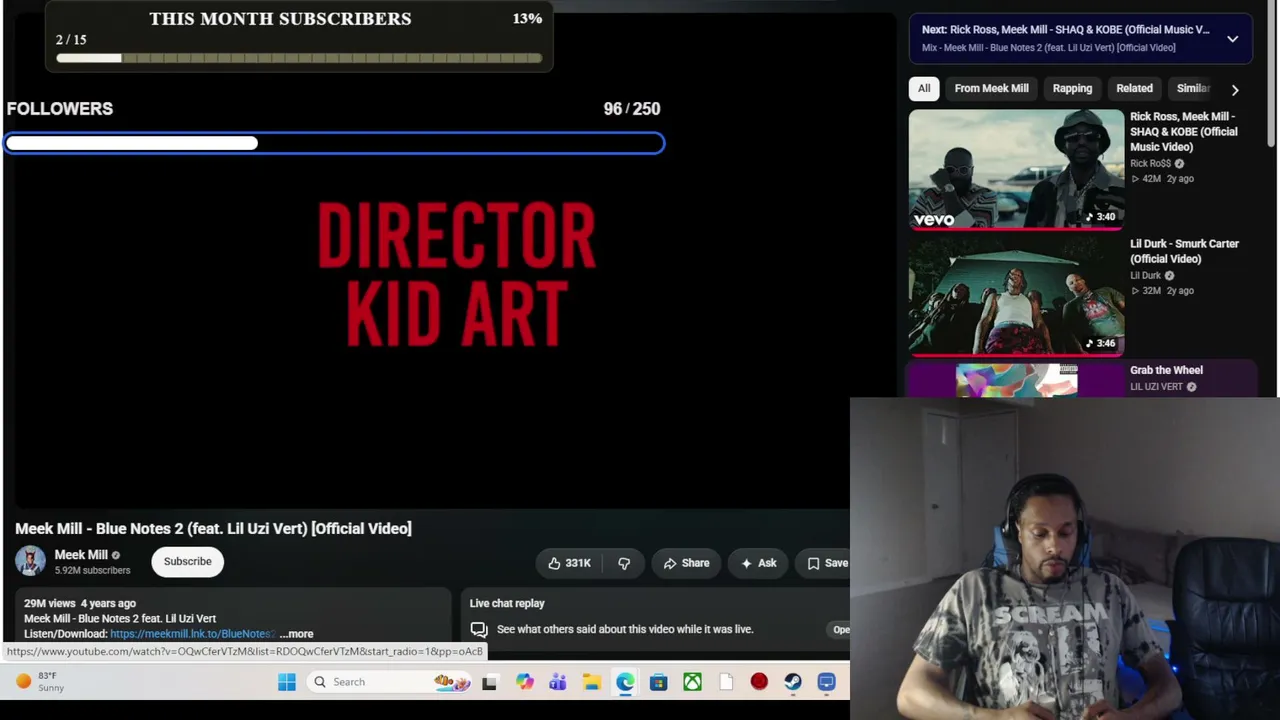This screenshot has width=1280, height=720.
Task: Open the SHAQ & KOBE video thumbnail
Action: click(x=1016, y=169)
